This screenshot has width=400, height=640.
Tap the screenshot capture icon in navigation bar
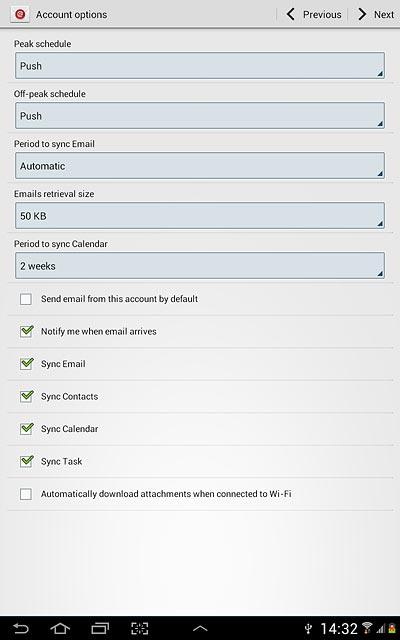click(x=140, y=628)
